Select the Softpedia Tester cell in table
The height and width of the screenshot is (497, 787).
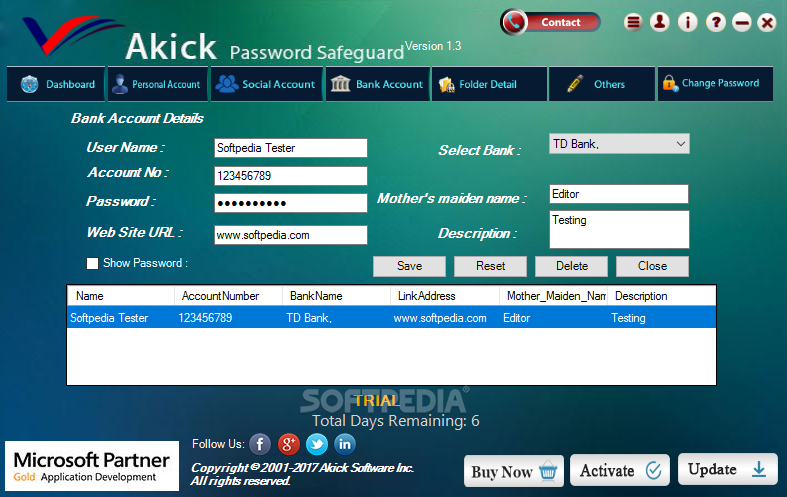click(x=109, y=318)
